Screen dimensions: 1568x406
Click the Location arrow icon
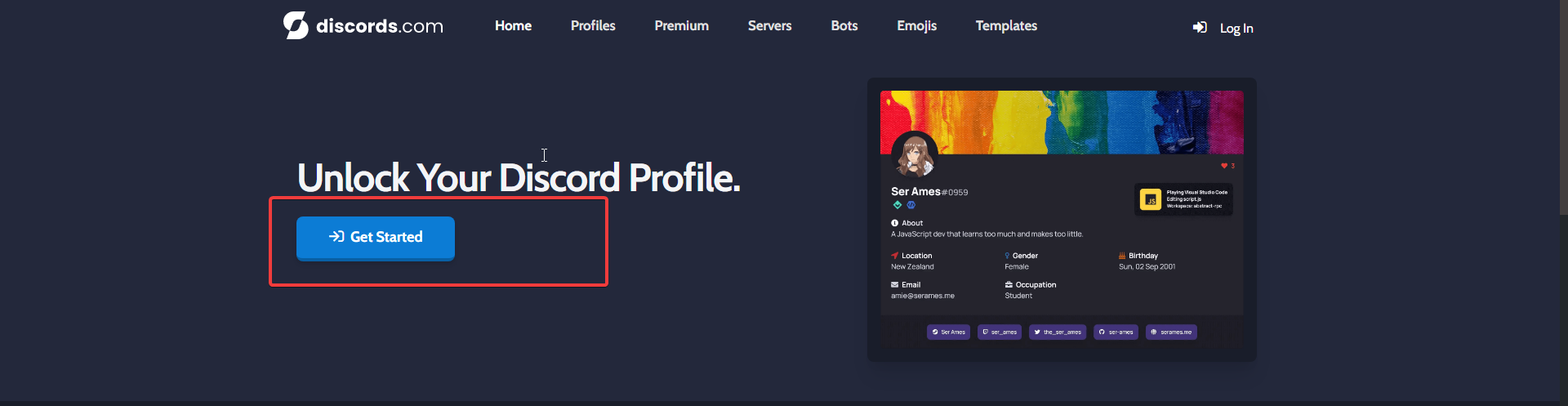click(x=894, y=256)
